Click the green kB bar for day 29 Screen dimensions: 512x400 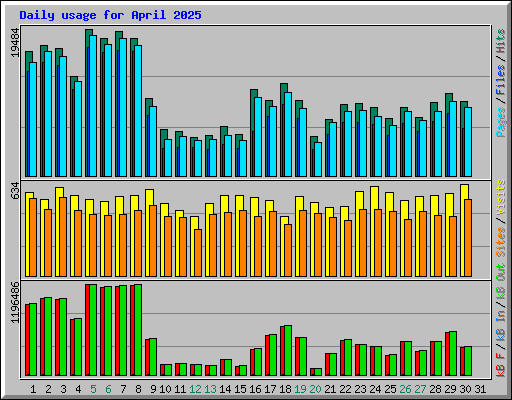[x=453, y=354]
